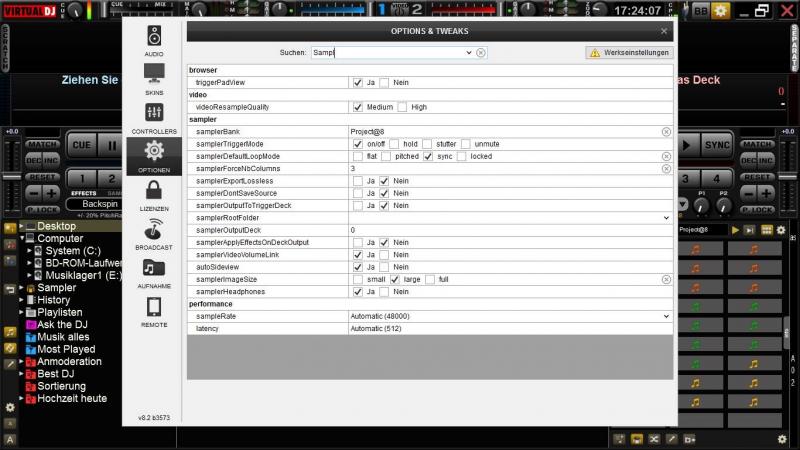
Task: Open the Remote settings section
Action: click(x=154, y=312)
